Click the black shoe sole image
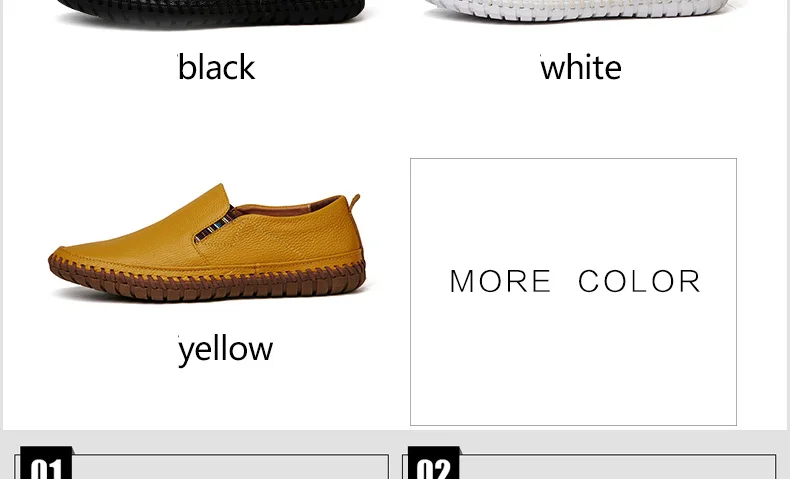Screen dimensions: 790x479 point(211,12)
